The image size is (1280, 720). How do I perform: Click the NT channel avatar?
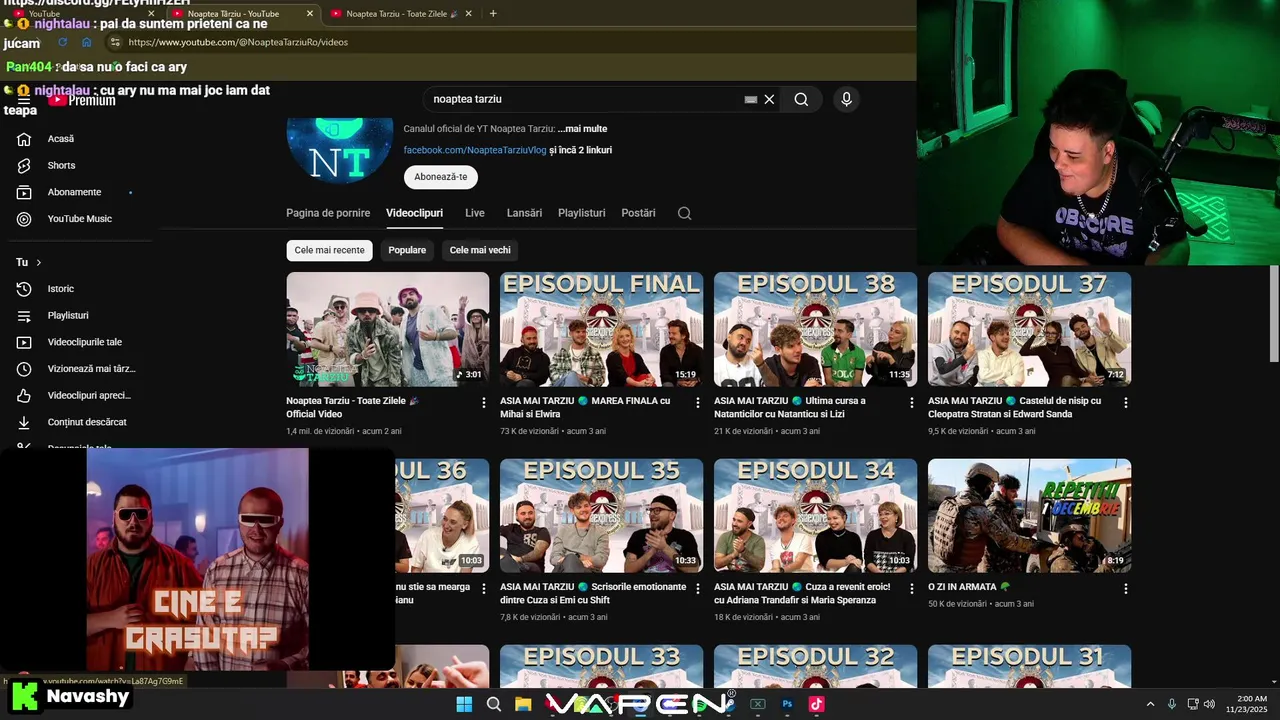(x=340, y=150)
